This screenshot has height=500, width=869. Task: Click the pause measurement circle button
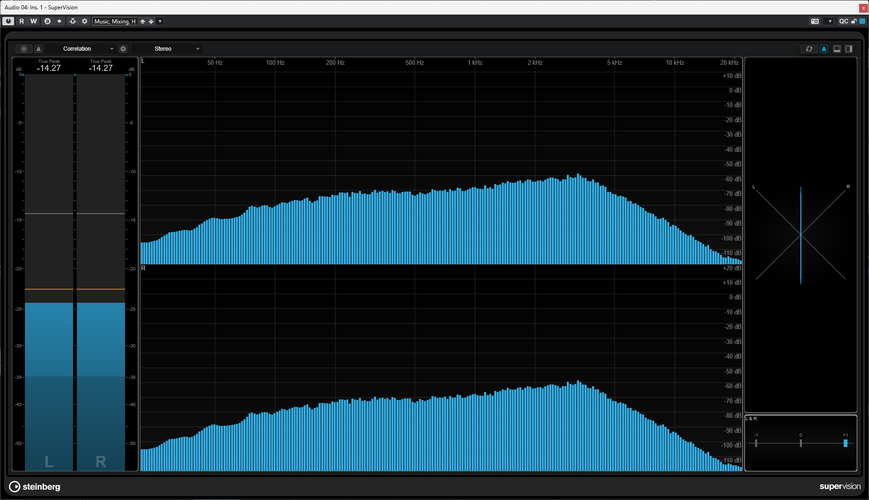pos(24,49)
